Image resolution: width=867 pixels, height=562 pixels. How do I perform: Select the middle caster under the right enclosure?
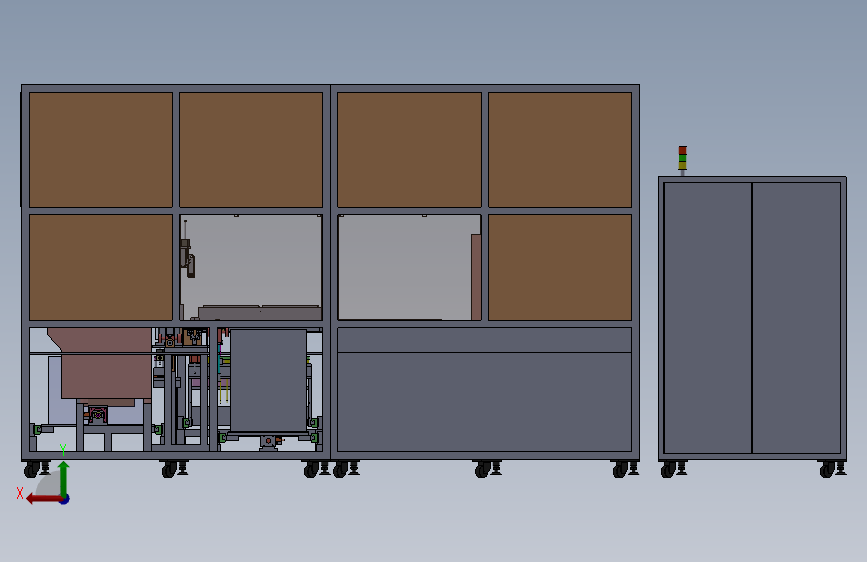click(x=483, y=470)
